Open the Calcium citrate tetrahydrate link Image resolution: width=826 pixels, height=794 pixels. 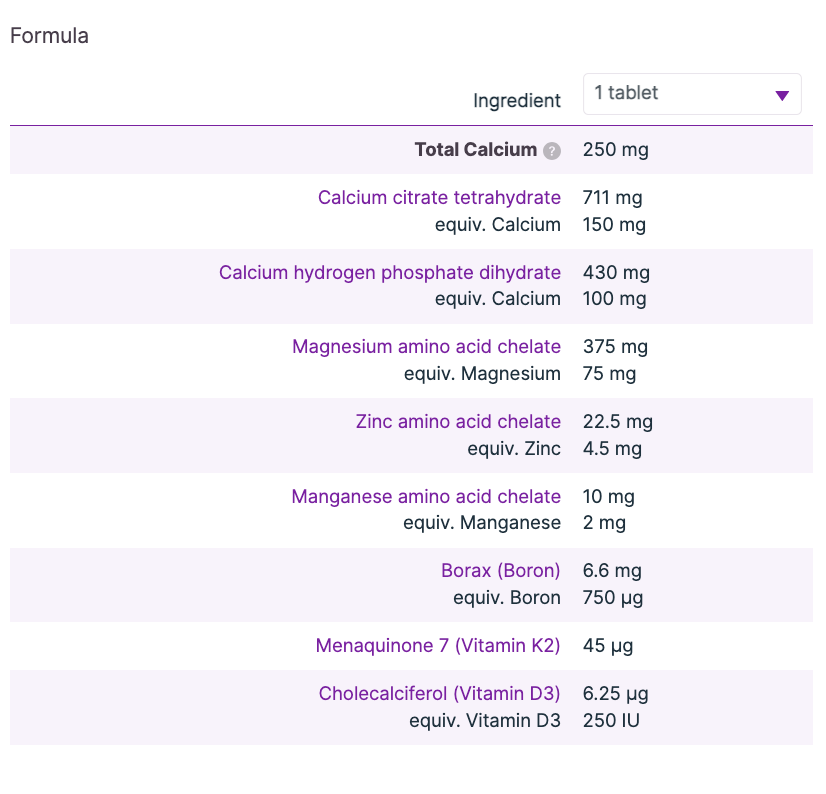(x=439, y=198)
